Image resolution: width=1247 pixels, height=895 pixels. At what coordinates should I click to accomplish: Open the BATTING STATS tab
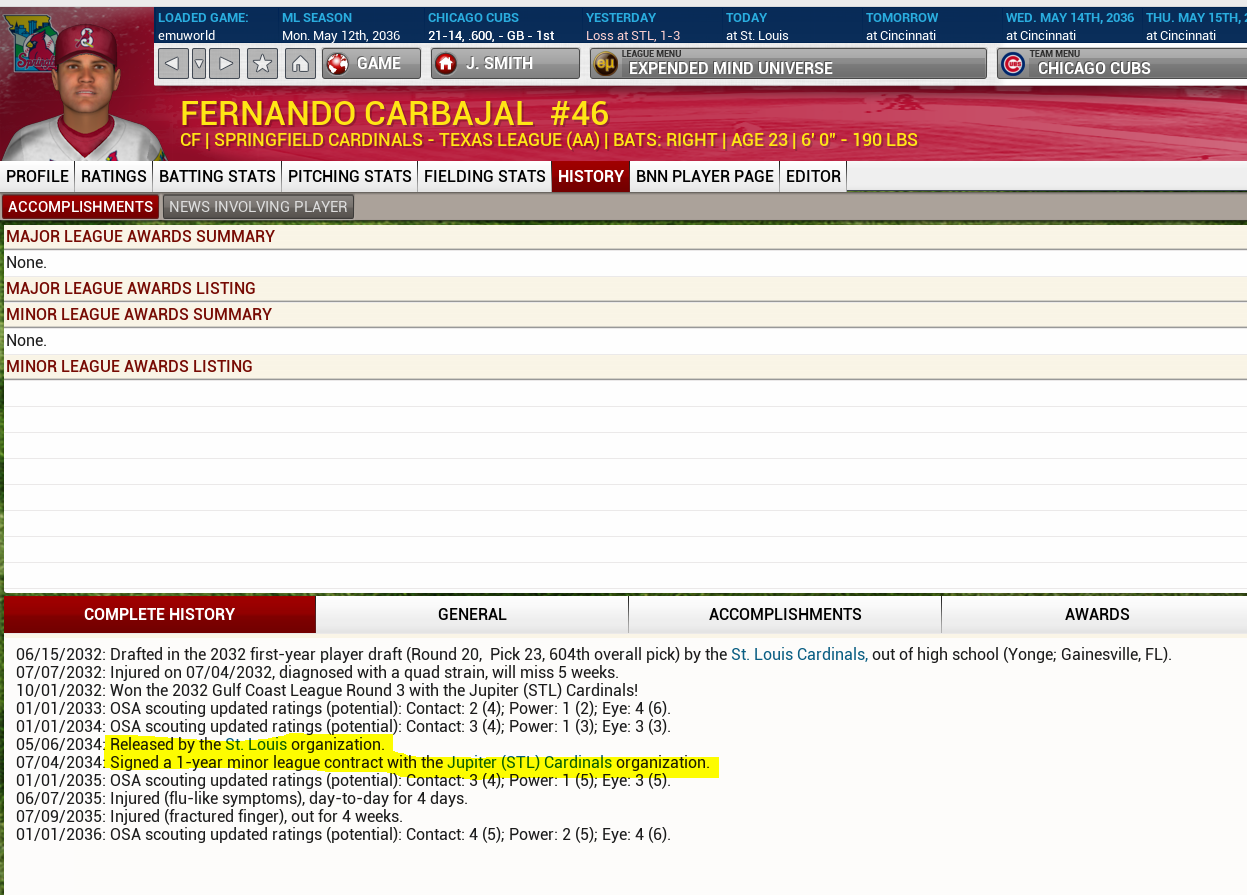[217, 176]
